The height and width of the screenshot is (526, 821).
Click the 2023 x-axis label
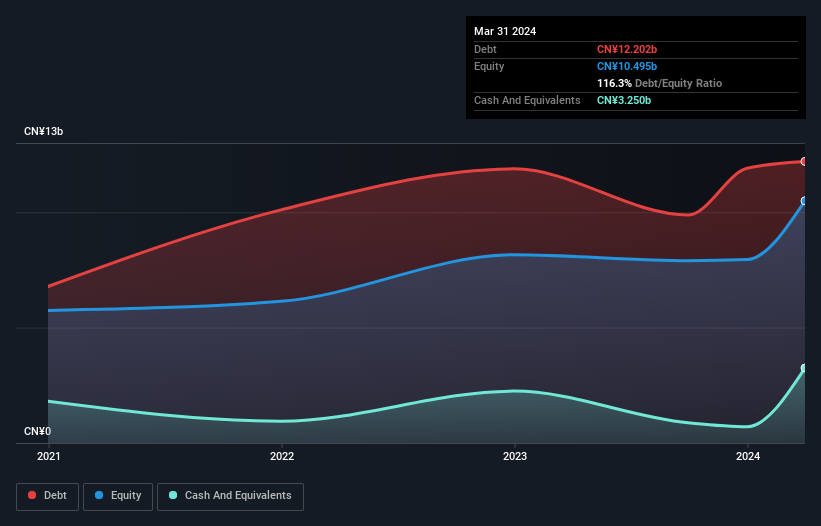click(515, 456)
